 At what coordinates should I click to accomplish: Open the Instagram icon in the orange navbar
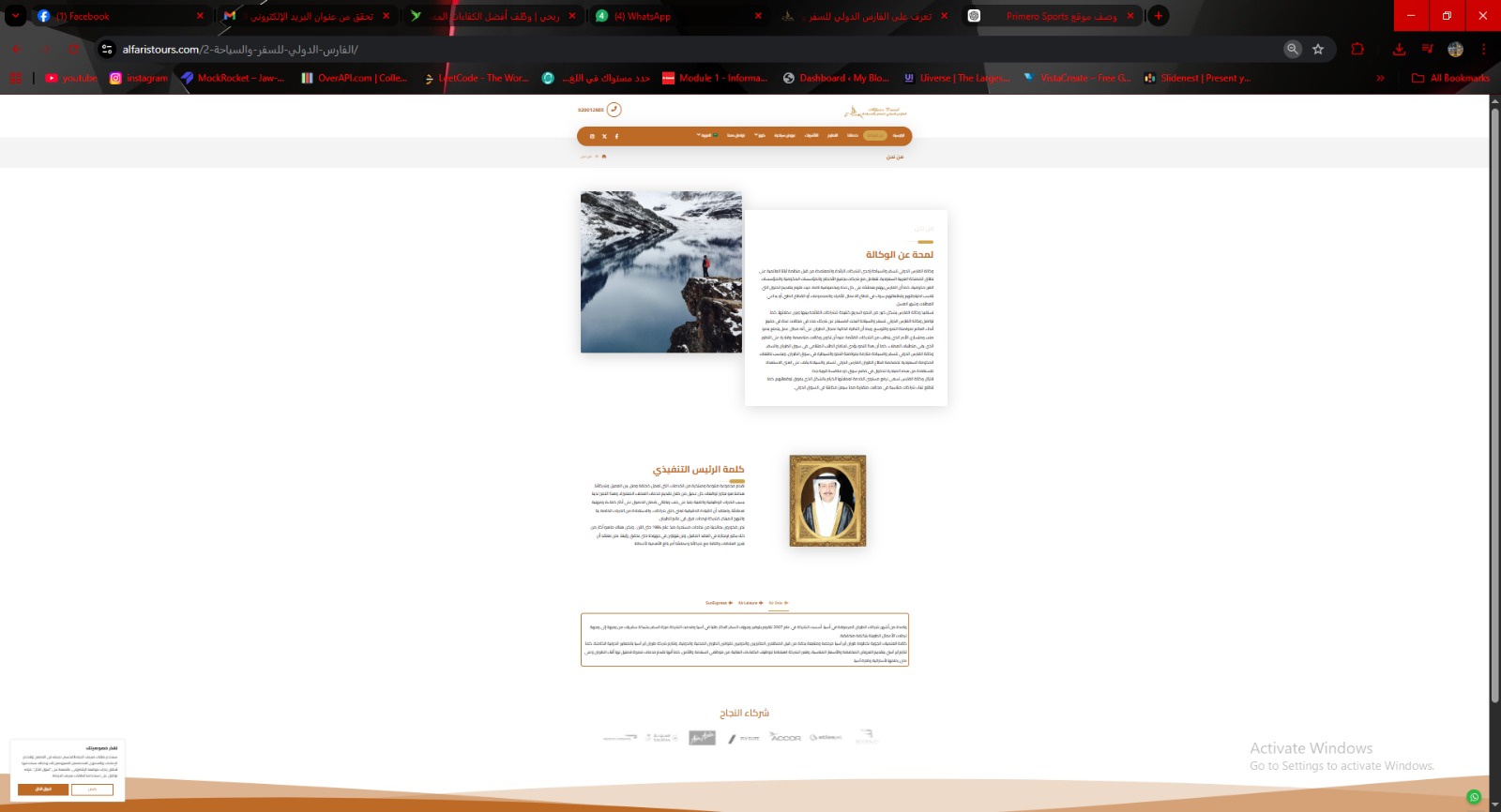(592, 137)
